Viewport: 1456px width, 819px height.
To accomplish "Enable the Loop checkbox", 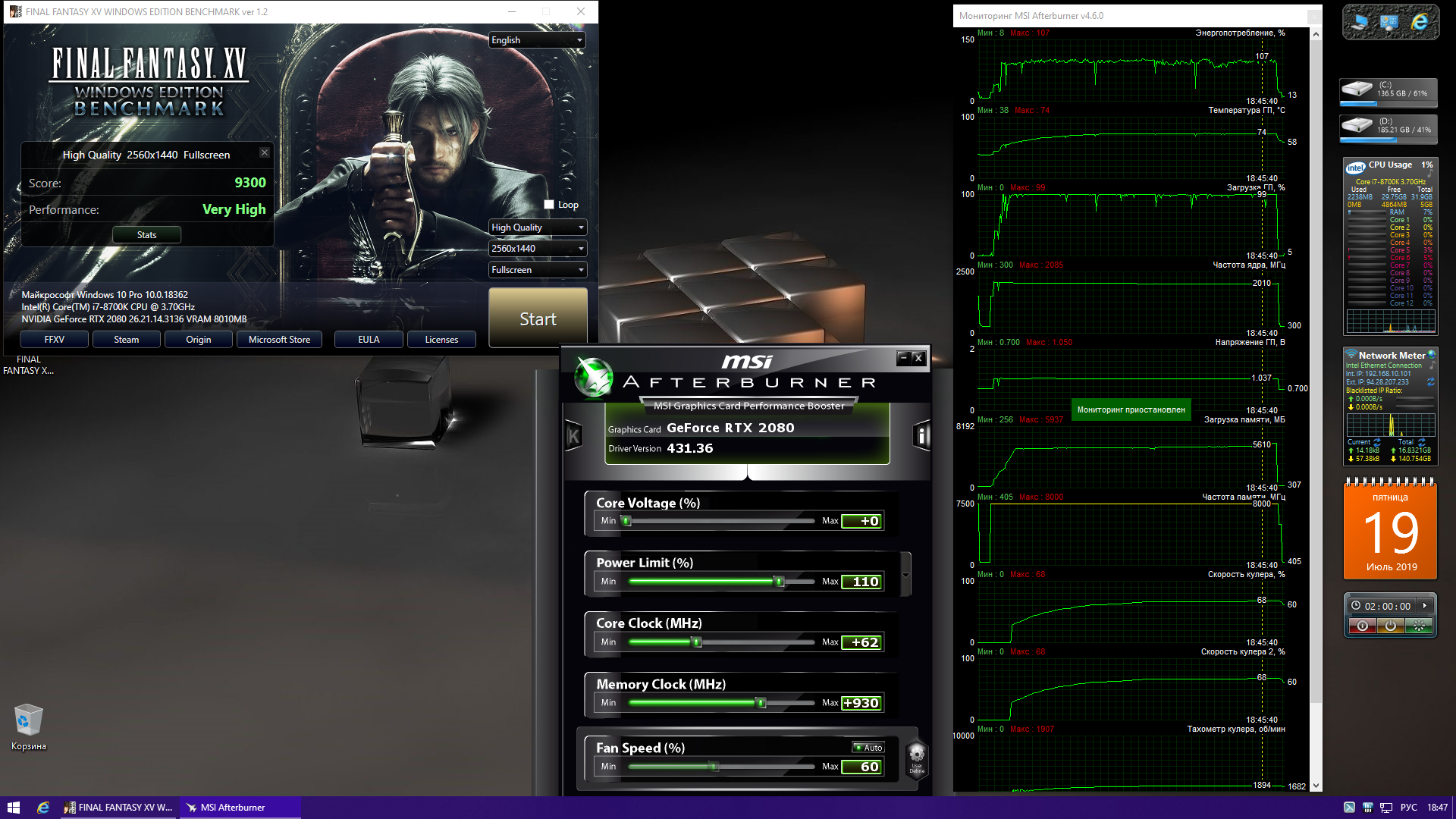I will click(549, 205).
